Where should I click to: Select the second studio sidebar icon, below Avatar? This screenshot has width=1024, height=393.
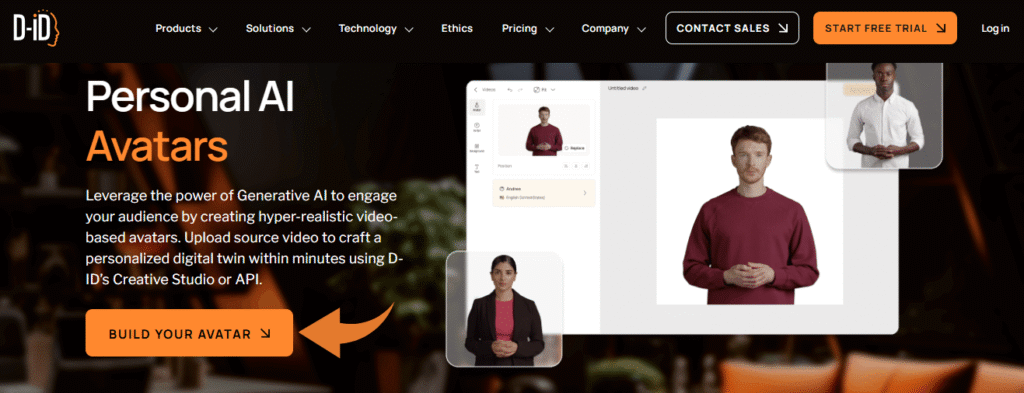[x=477, y=127]
